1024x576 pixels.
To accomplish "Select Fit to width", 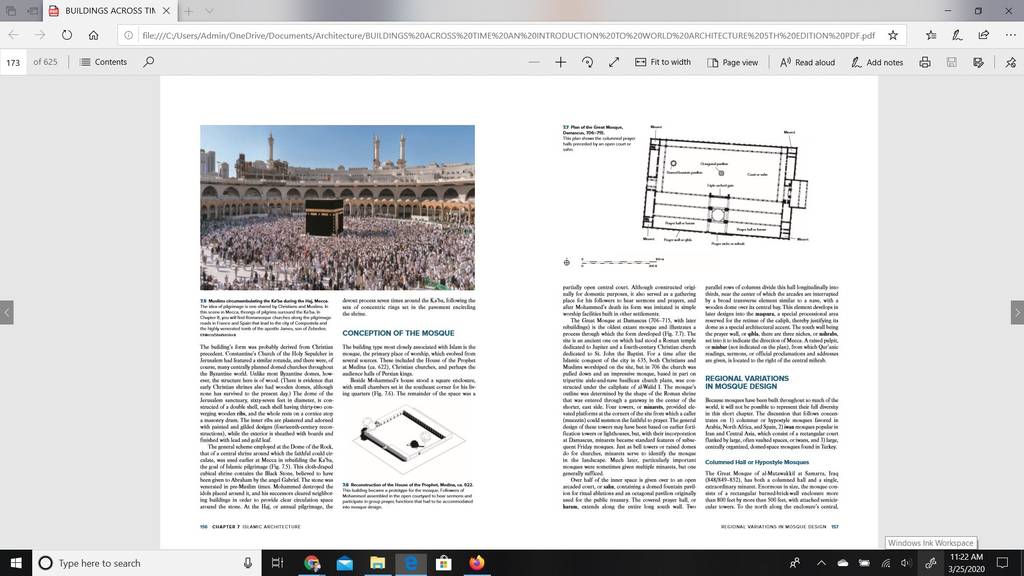I will click(663, 62).
